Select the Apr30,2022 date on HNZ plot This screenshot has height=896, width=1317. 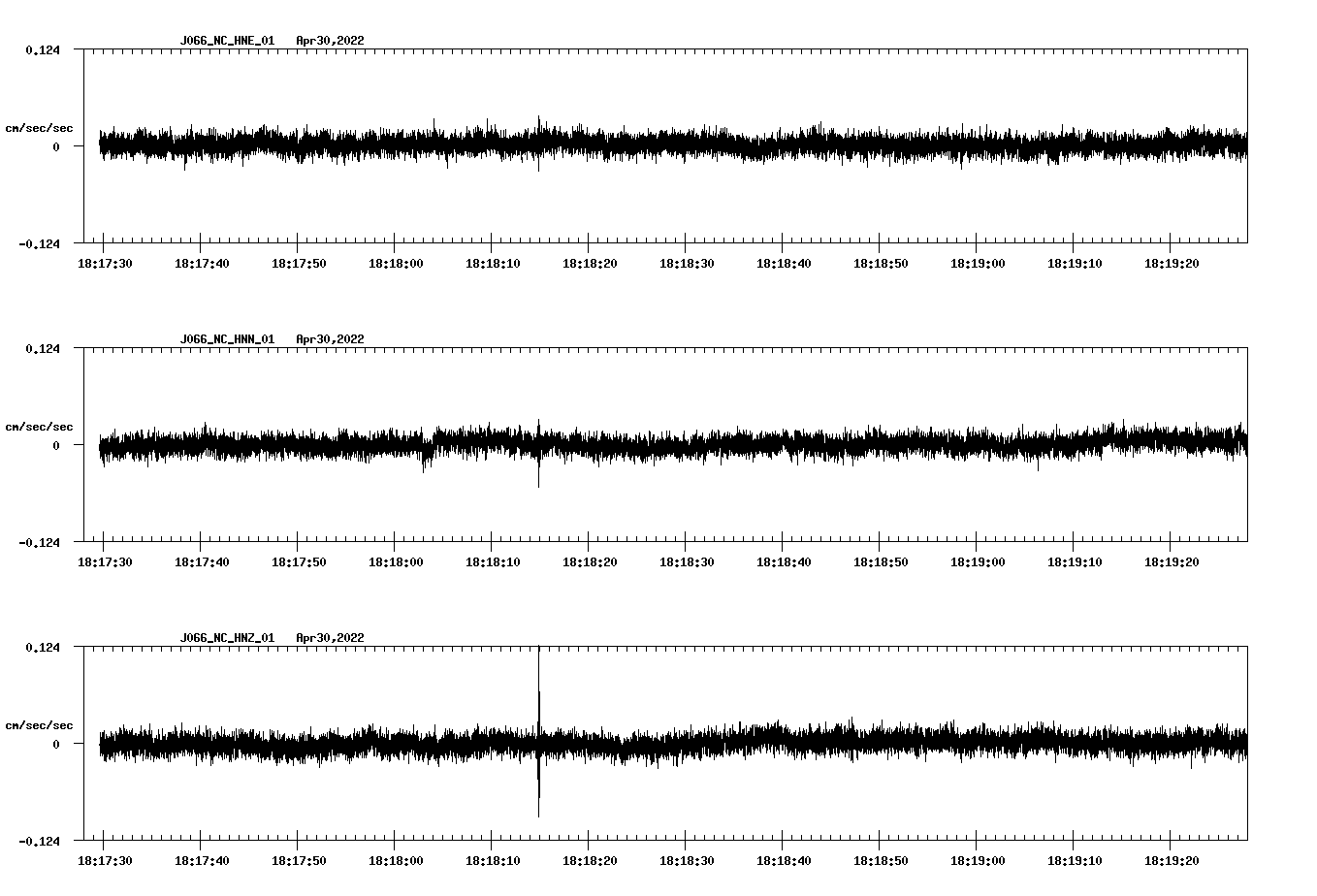pyautogui.click(x=330, y=638)
